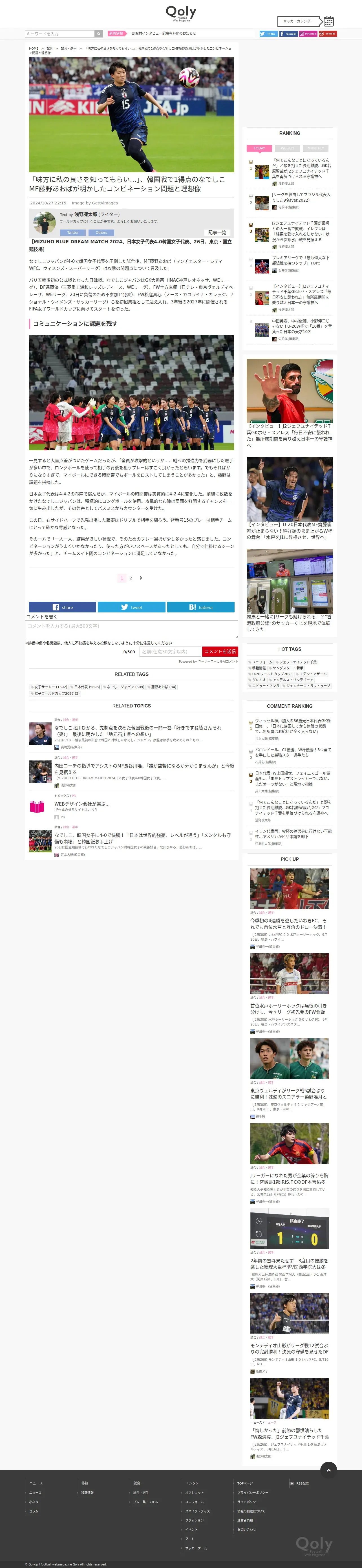Open the Facebook link in header
Screen dimensions: 362x1568
point(288,34)
